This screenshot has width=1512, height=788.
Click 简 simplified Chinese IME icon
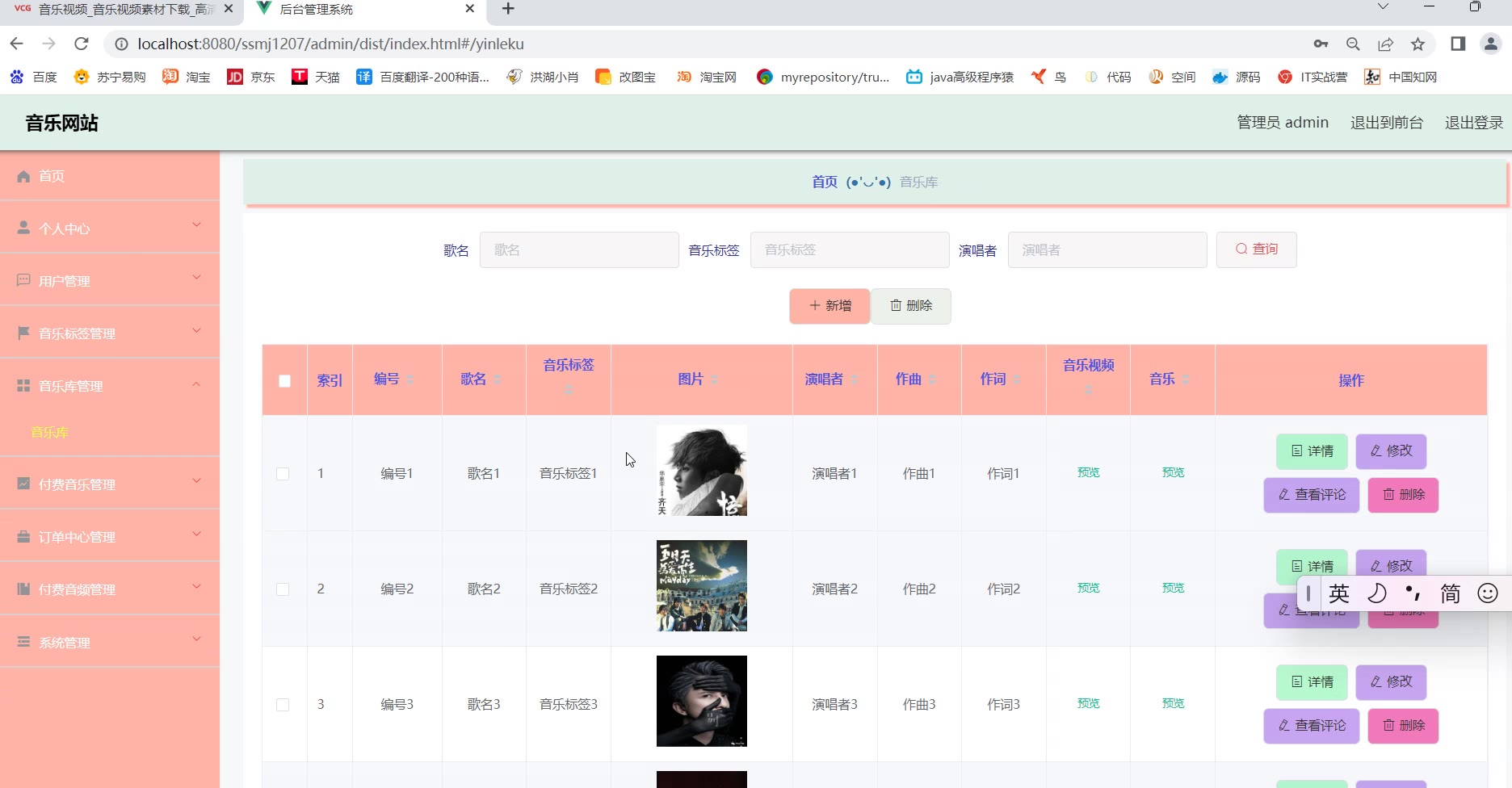(1451, 593)
